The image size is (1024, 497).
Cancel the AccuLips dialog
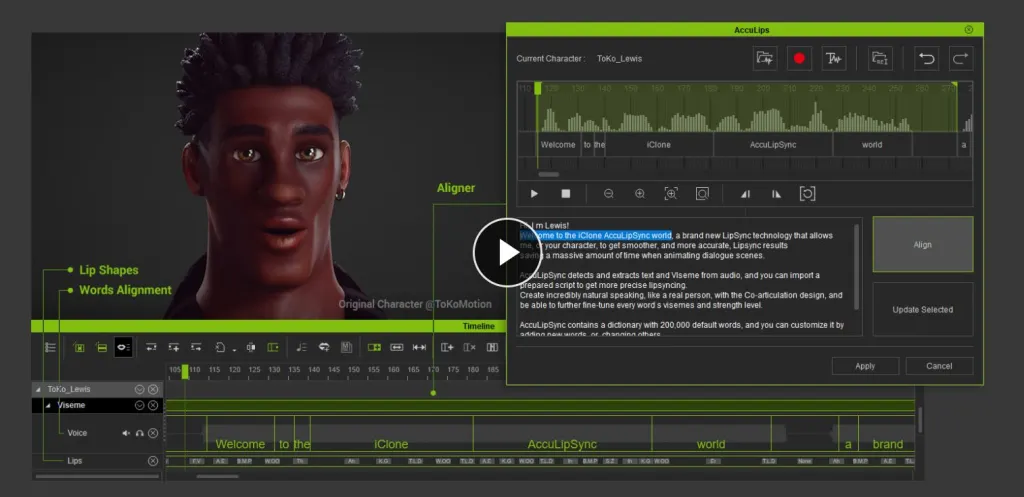pos(939,366)
